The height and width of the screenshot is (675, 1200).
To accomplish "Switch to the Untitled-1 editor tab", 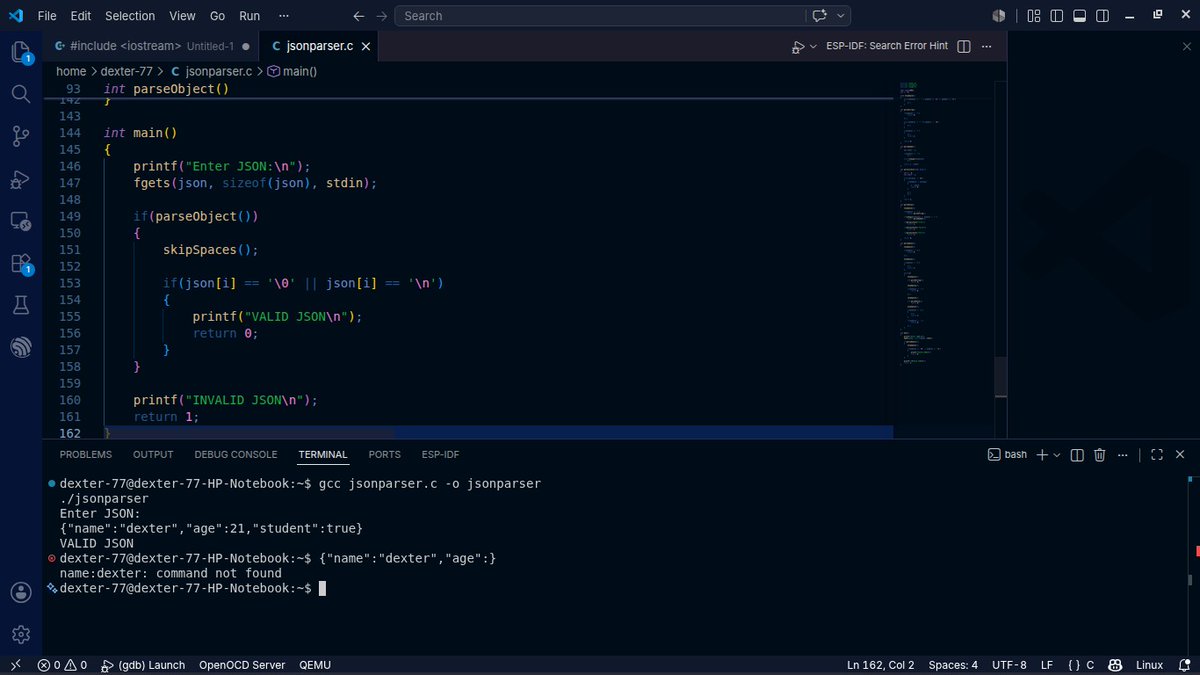I will (153, 46).
